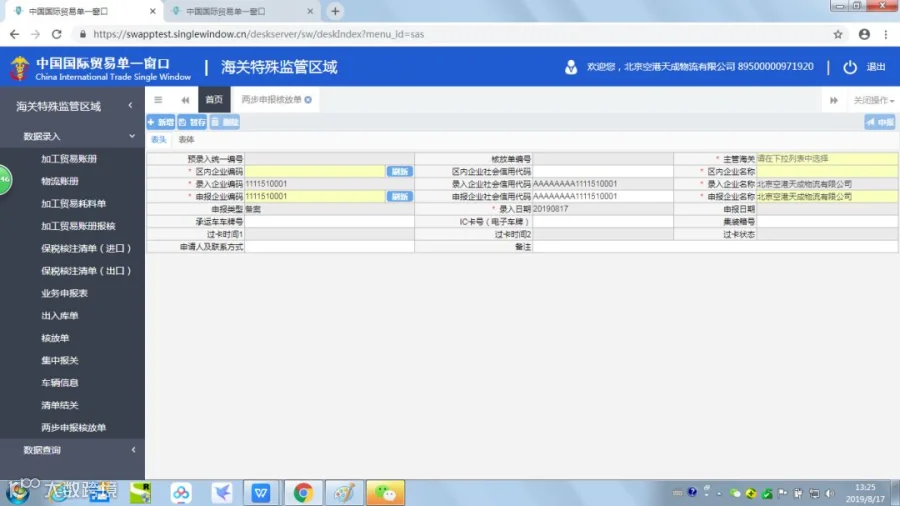Close the 两步申报核放单 tab
This screenshot has height=506, width=900.
pos(308,100)
